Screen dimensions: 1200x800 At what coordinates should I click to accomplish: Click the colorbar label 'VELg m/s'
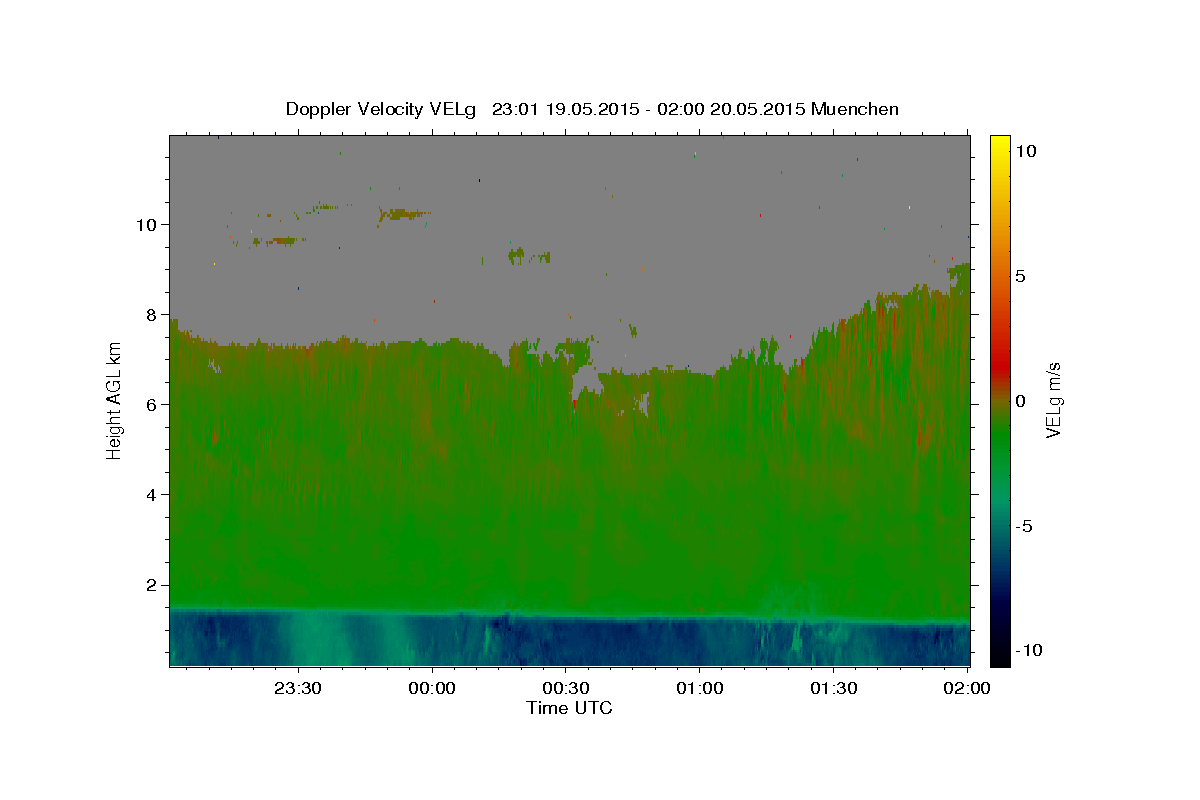point(1053,398)
